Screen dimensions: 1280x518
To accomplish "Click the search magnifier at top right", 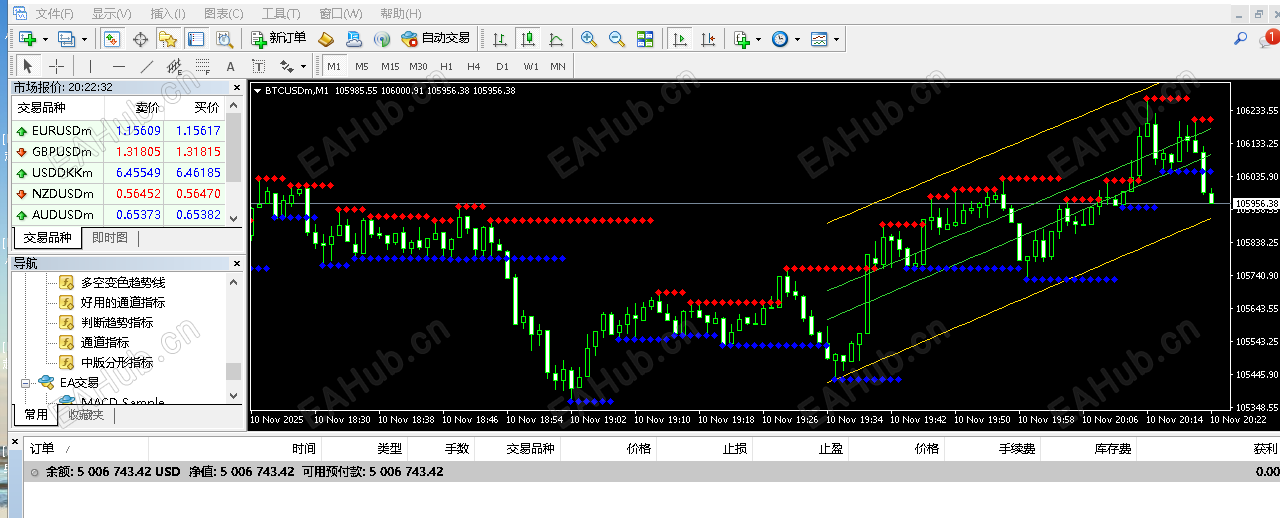I will pyautogui.click(x=1240, y=39).
